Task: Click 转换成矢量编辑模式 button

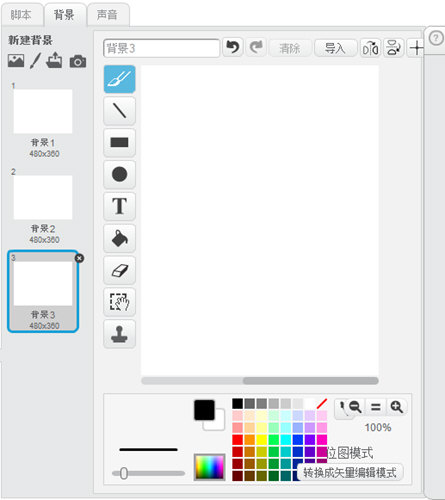Action: click(x=350, y=472)
